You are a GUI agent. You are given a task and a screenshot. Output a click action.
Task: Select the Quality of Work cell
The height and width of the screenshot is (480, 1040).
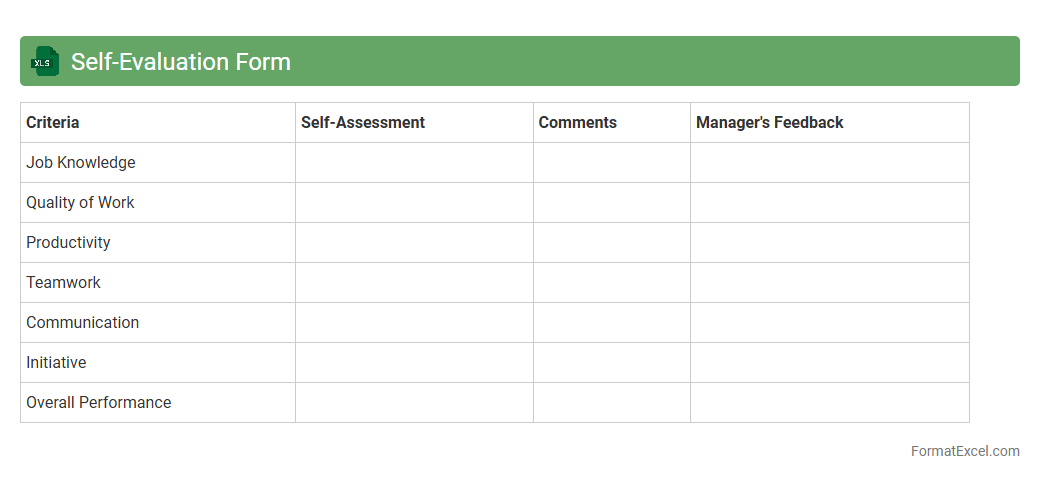pos(80,202)
